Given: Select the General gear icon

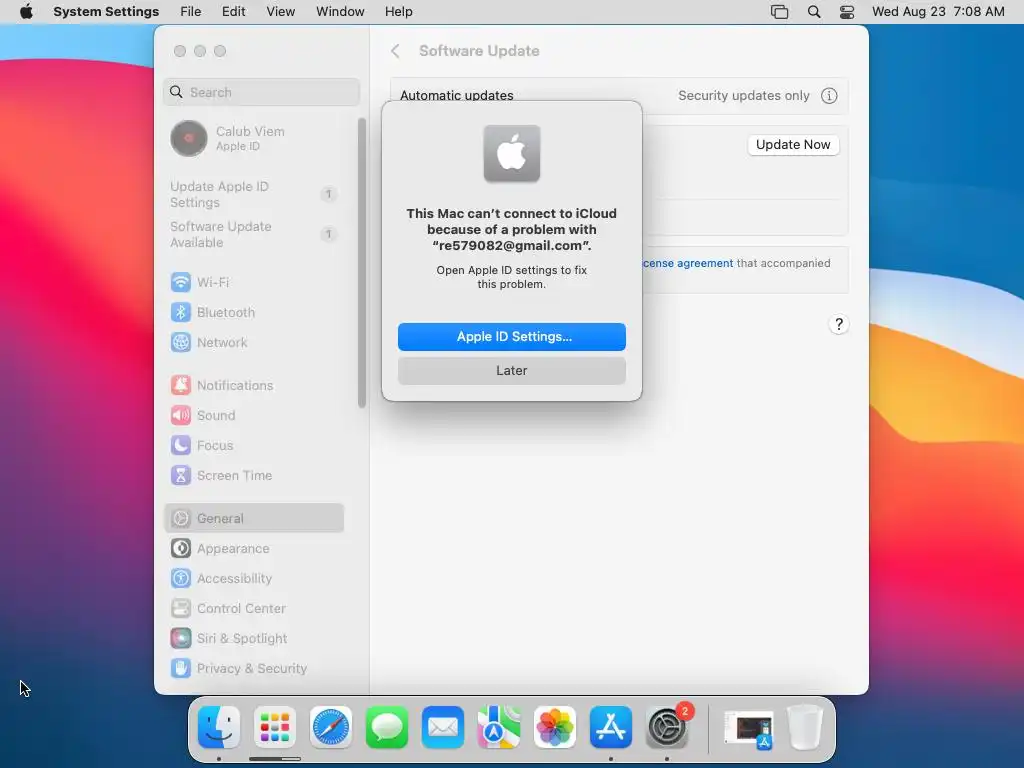Looking at the screenshot, I should pyautogui.click(x=181, y=519).
